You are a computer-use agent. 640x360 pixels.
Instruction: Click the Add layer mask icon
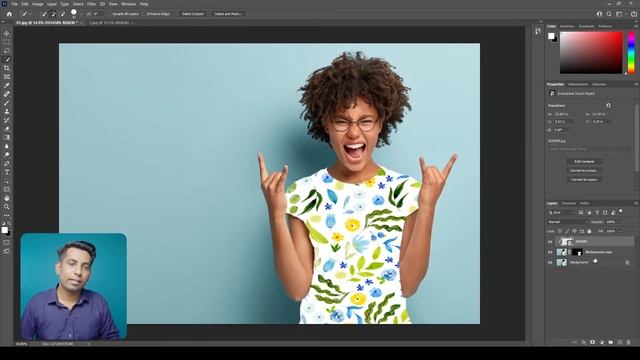click(x=593, y=342)
